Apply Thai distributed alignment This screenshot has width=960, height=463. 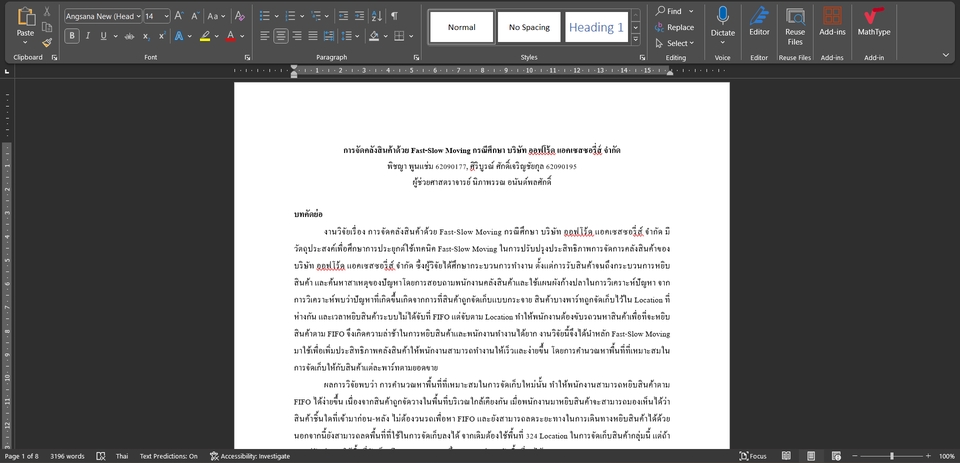tap(329, 37)
